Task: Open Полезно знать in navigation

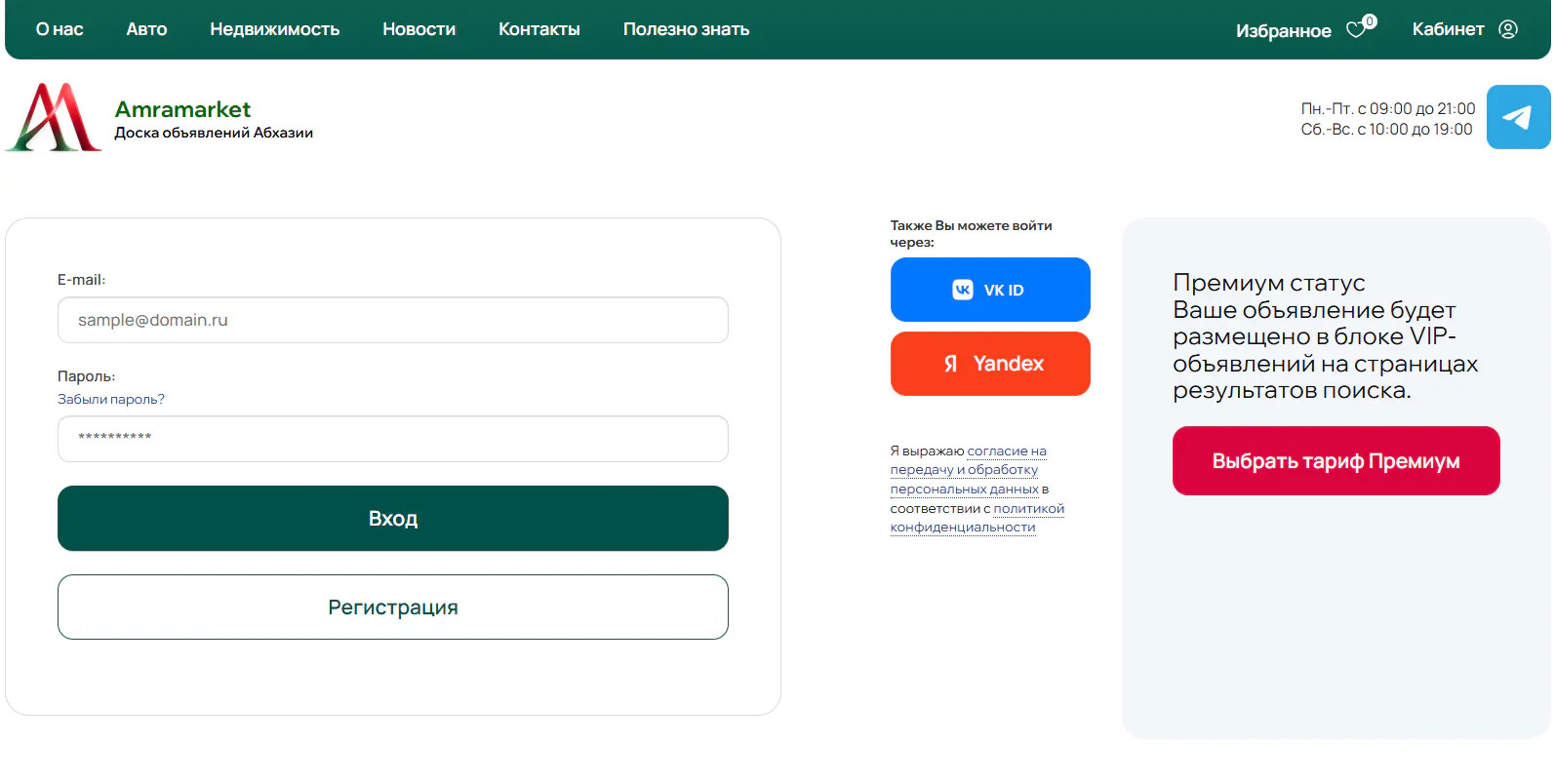Action: coord(687,29)
